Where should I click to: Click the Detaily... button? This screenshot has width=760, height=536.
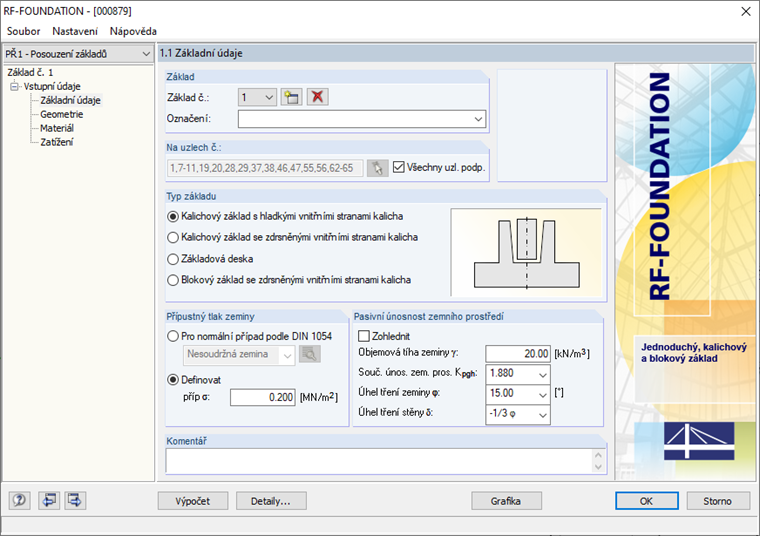pos(271,501)
